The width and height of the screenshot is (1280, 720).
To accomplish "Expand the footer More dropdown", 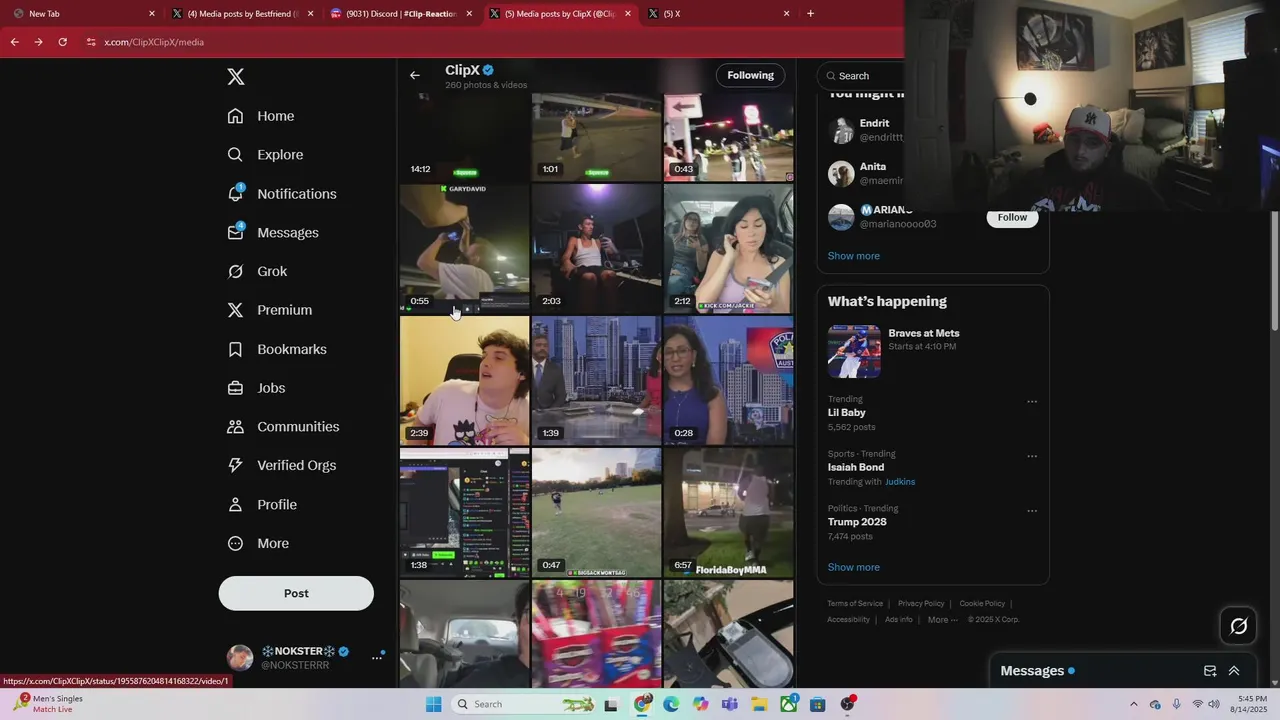I will [x=942, y=620].
